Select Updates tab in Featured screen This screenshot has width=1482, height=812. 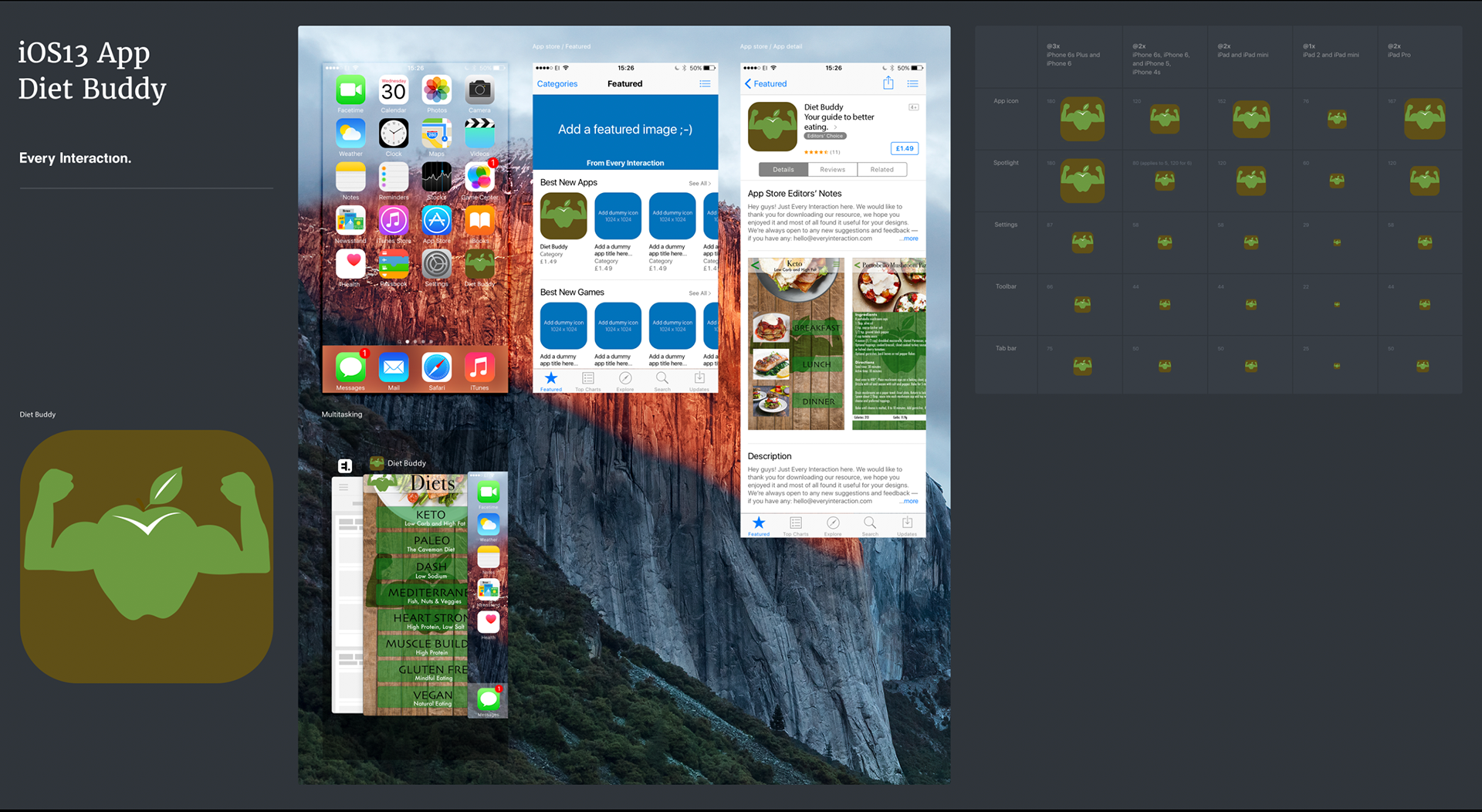coord(699,381)
